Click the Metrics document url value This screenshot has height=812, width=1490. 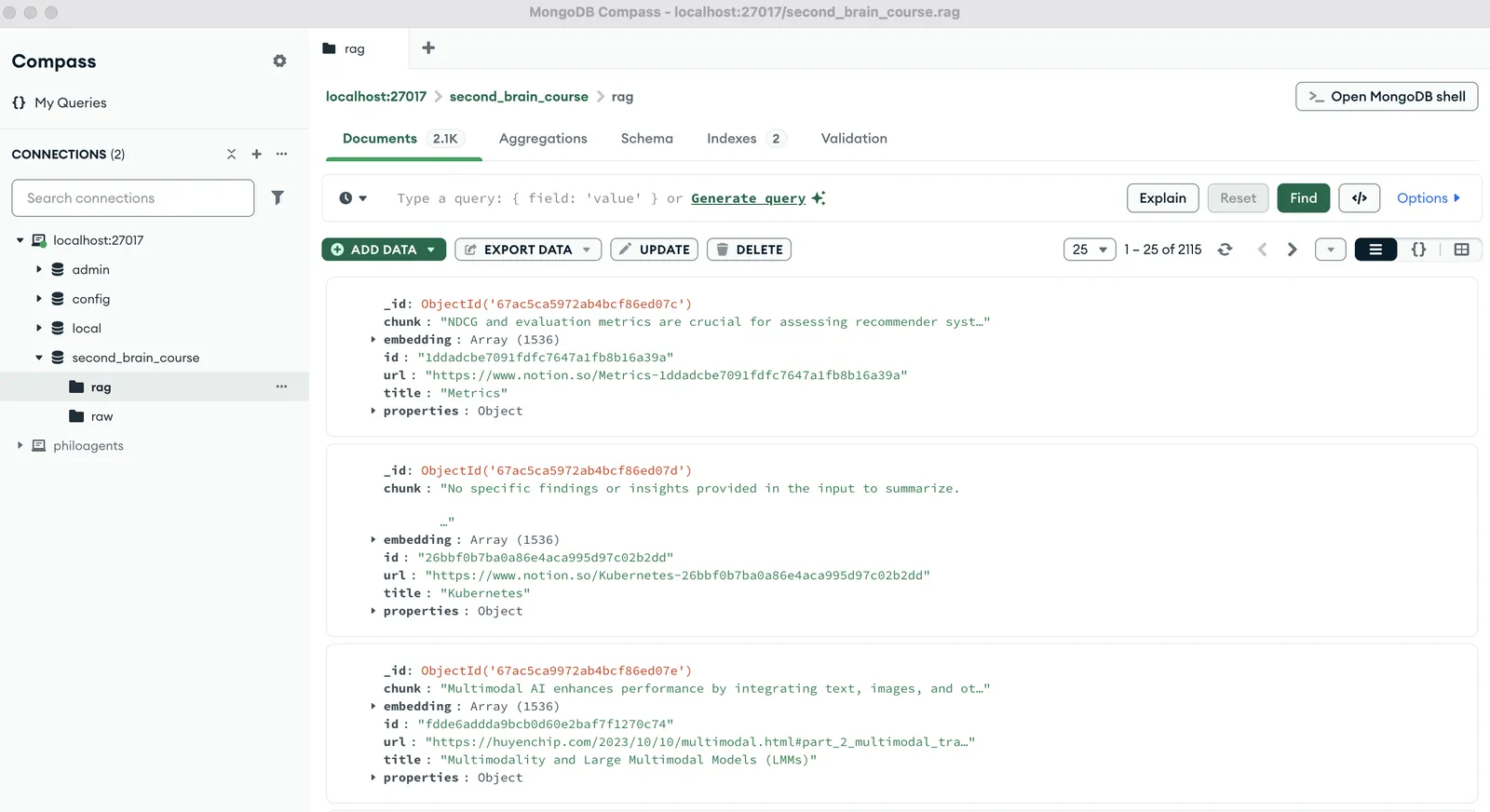[x=666, y=375]
